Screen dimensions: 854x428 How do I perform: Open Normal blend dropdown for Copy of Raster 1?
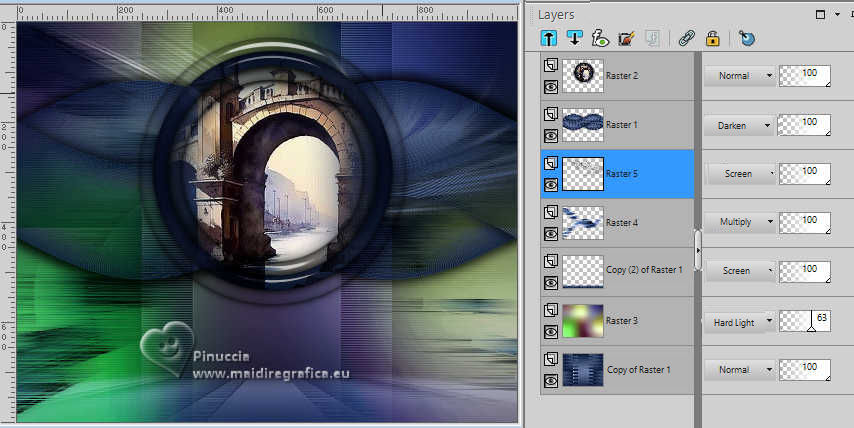tap(739, 370)
